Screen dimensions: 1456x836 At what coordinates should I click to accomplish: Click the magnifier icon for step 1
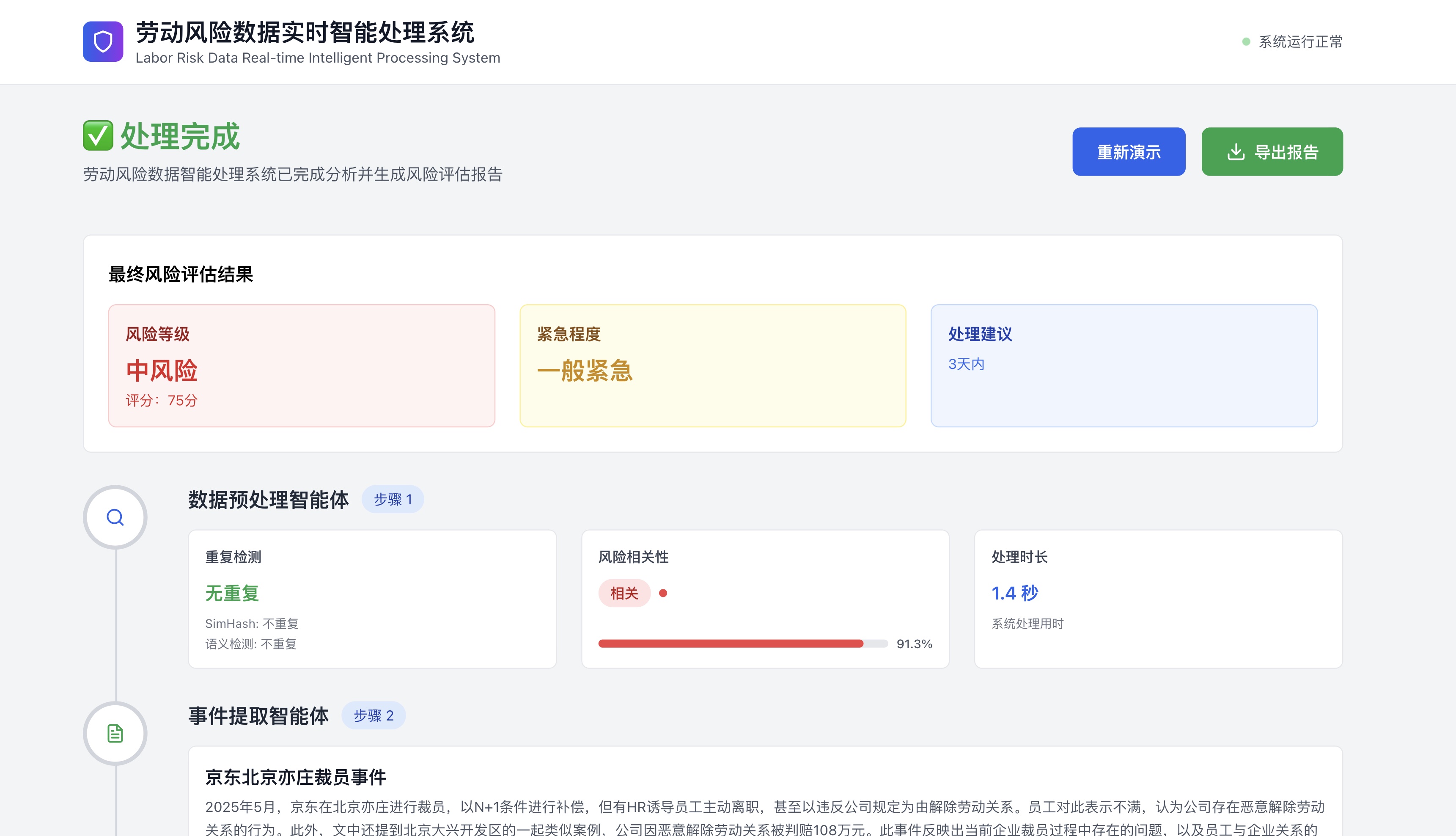[x=115, y=517]
